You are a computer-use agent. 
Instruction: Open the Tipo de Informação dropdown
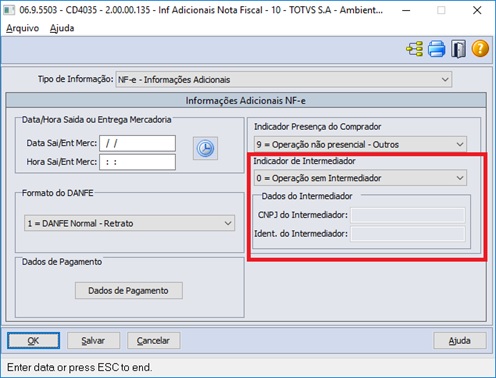coord(284,79)
